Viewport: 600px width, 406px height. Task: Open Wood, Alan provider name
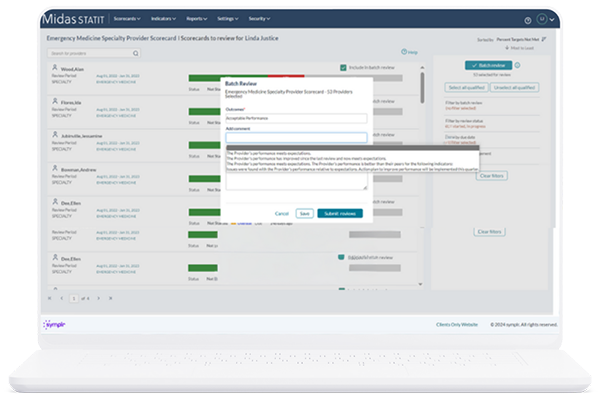pos(72,69)
